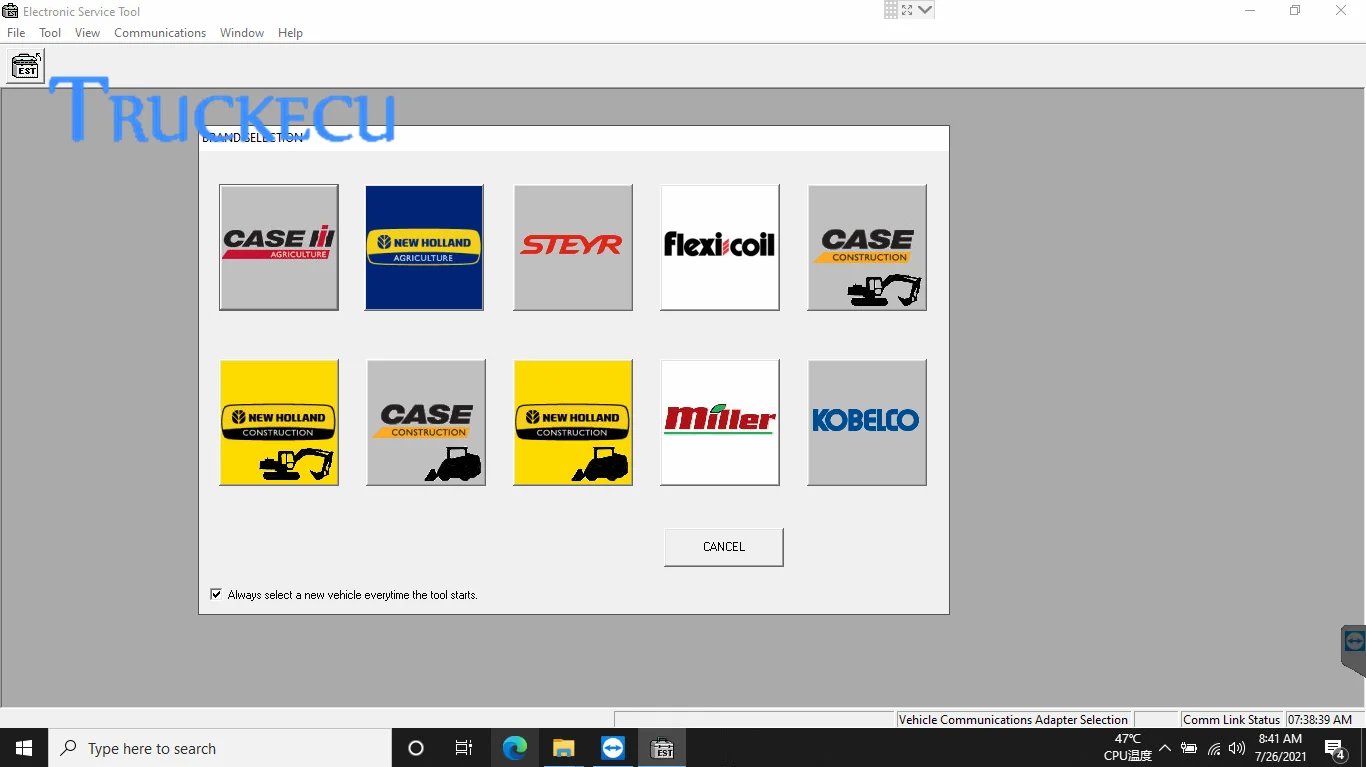This screenshot has width=1366, height=767.
Task: Open the Communications menu
Action: [160, 33]
